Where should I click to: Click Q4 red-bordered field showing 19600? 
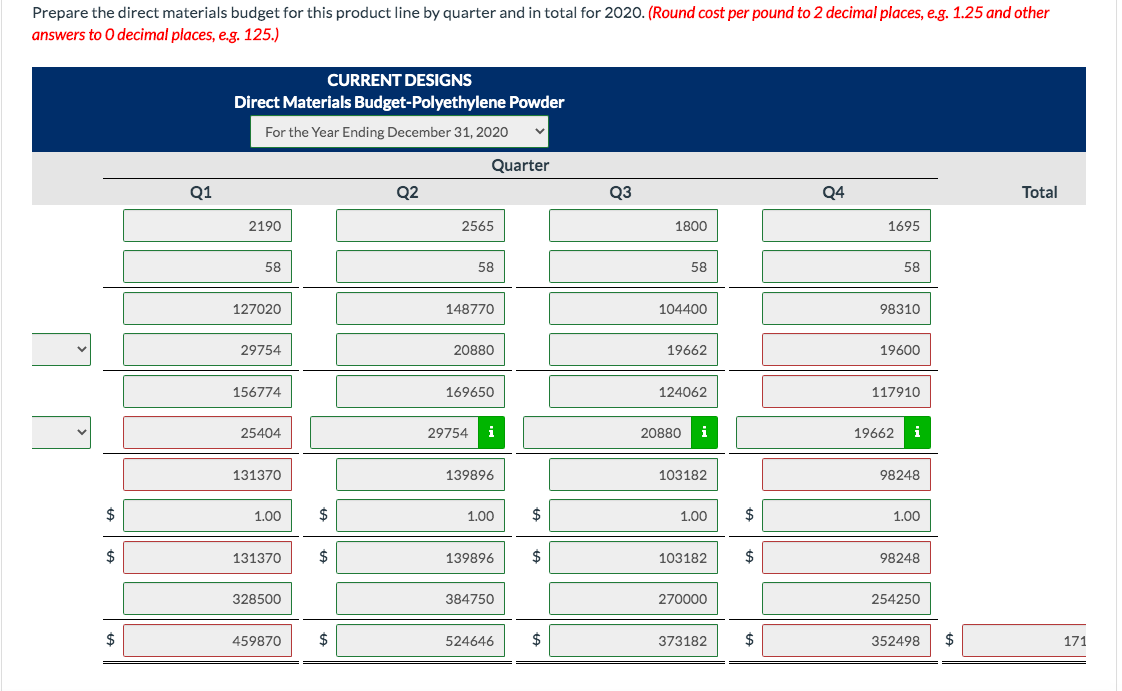coord(847,350)
